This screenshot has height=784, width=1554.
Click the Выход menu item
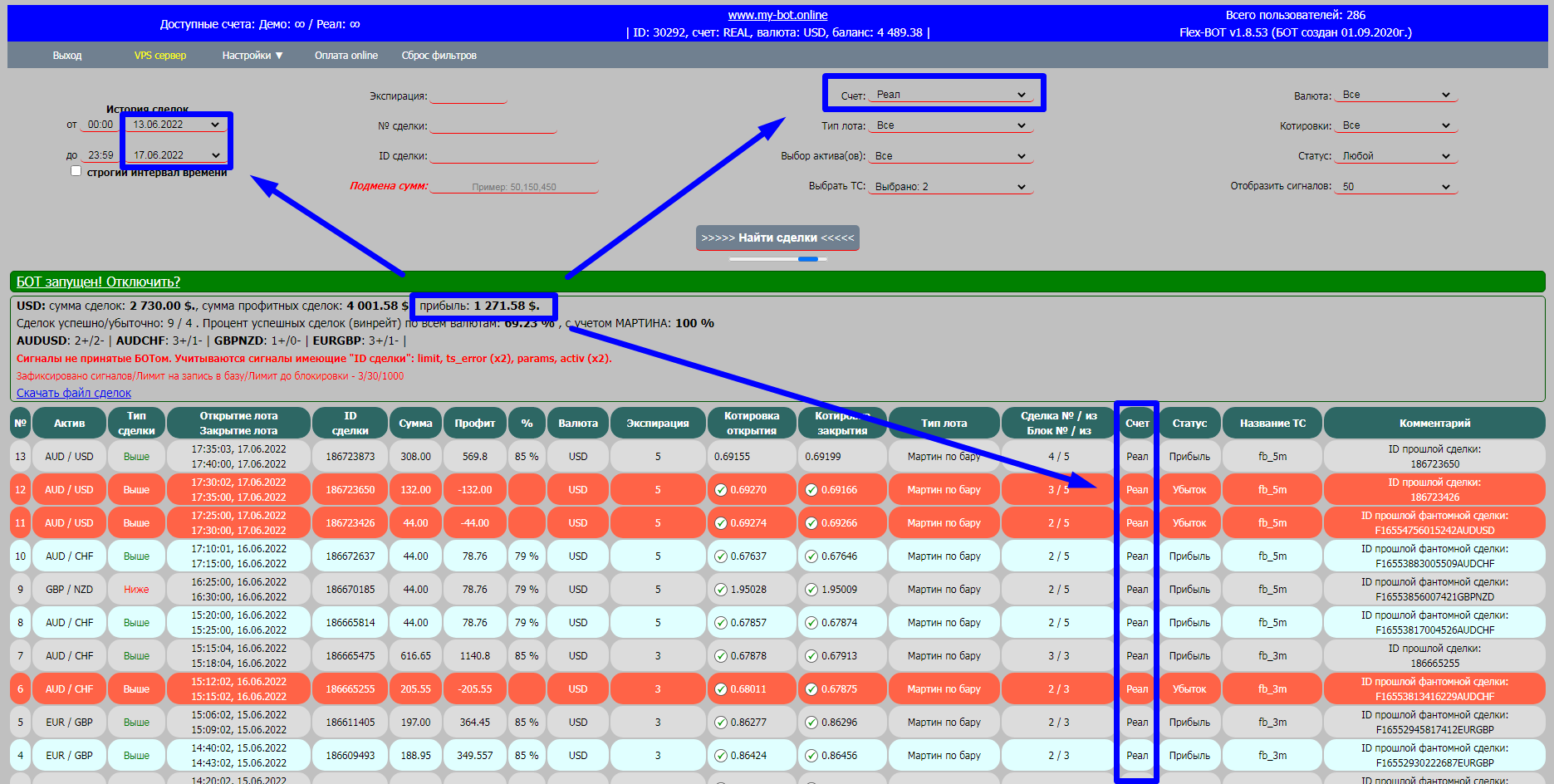[x=67, y=56]
